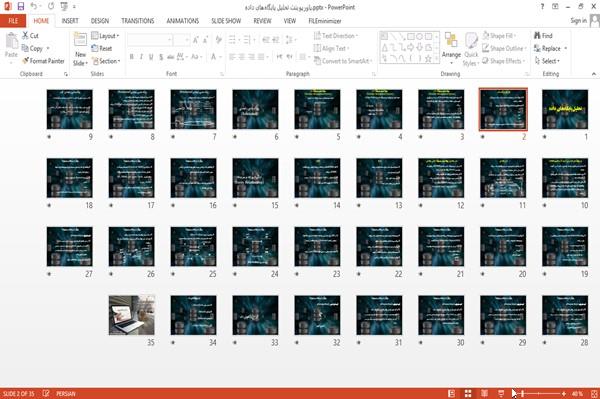Switch to Slide Sorter view in status bar
Image resolution: width=600 pixels, height=399 pixels.
[x=468, y=393]
